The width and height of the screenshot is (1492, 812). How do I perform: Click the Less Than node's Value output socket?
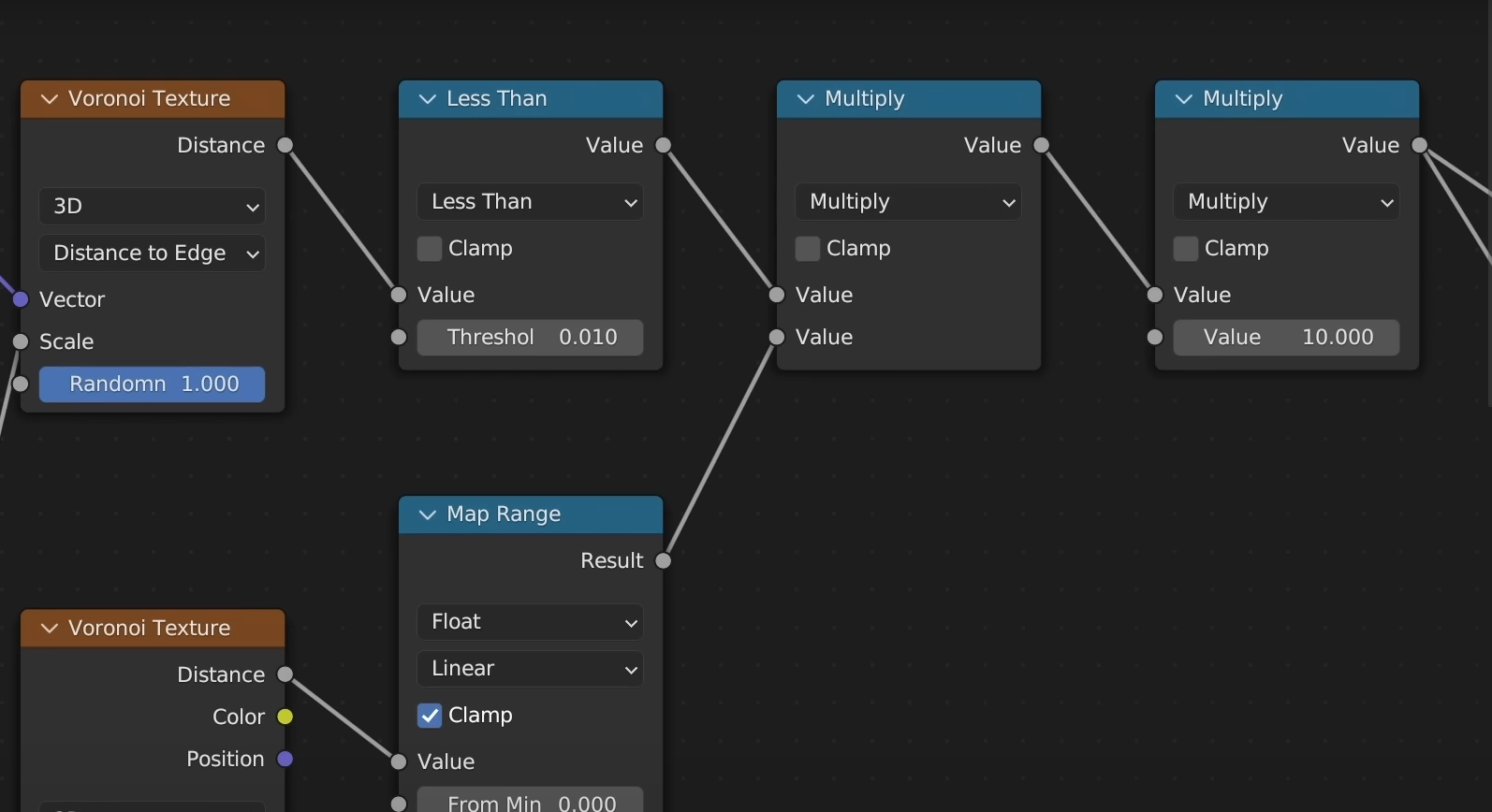[664, 145]
